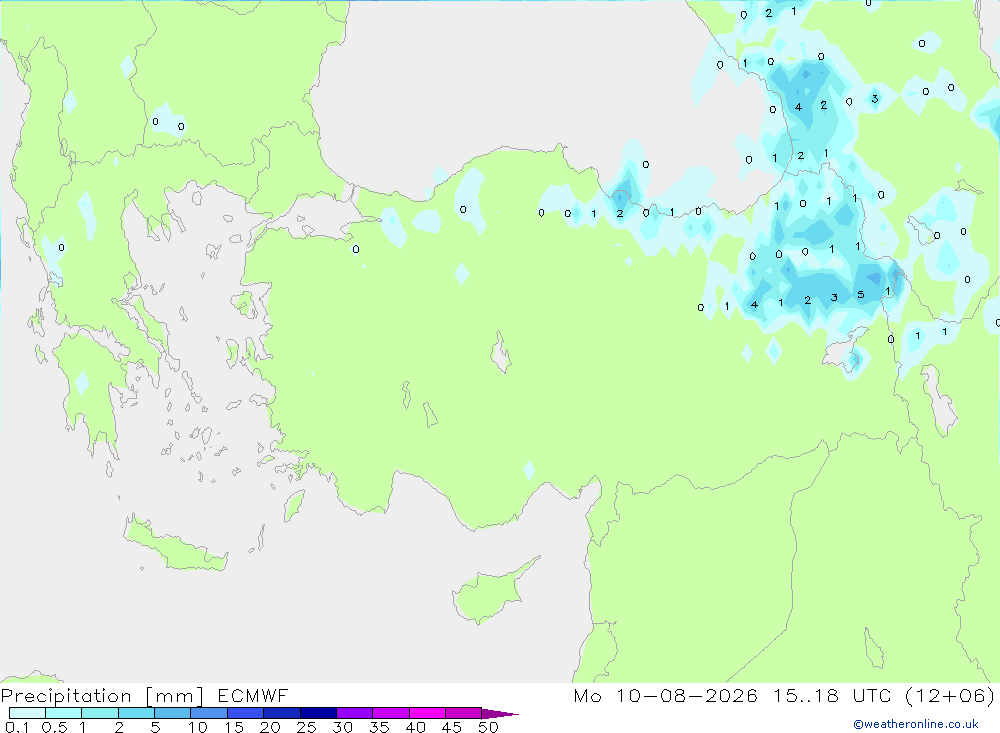Click the 20 legend scale label

click(270, 727)
